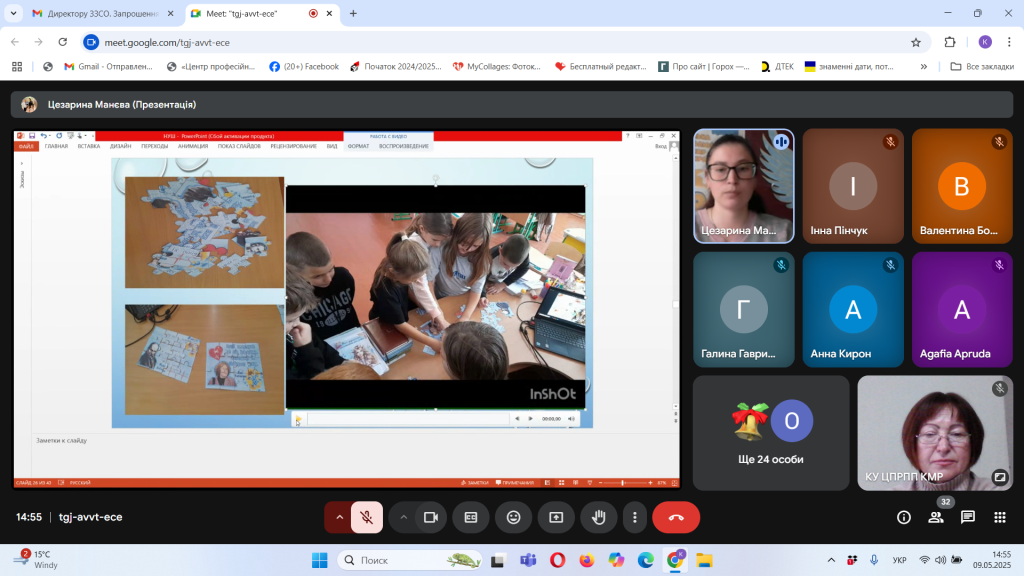Click the volume control of the PowerPoint video
The image size is (1024, 576).
(571, 419)
